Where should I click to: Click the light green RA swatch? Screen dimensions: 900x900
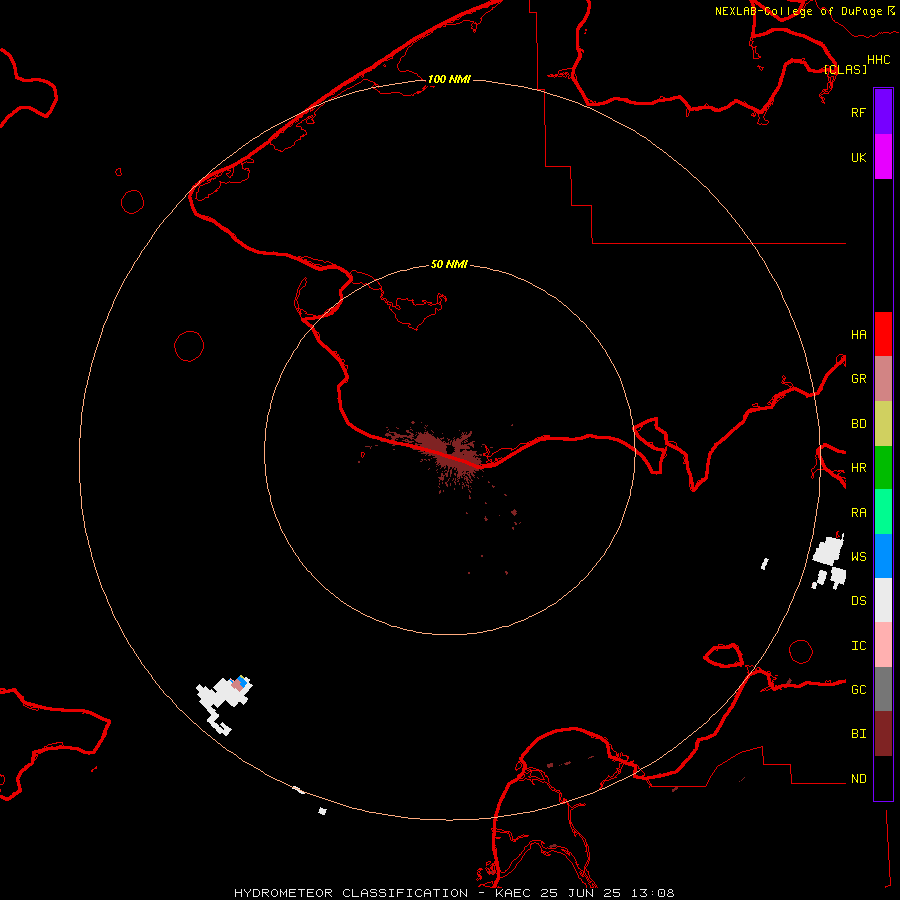[883, 512]
